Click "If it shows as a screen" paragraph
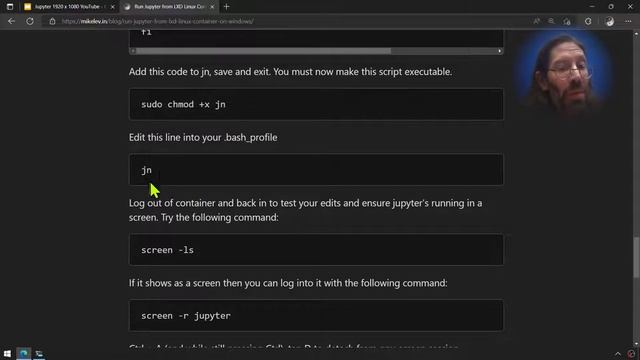640x360 pixels. (288, 283)
